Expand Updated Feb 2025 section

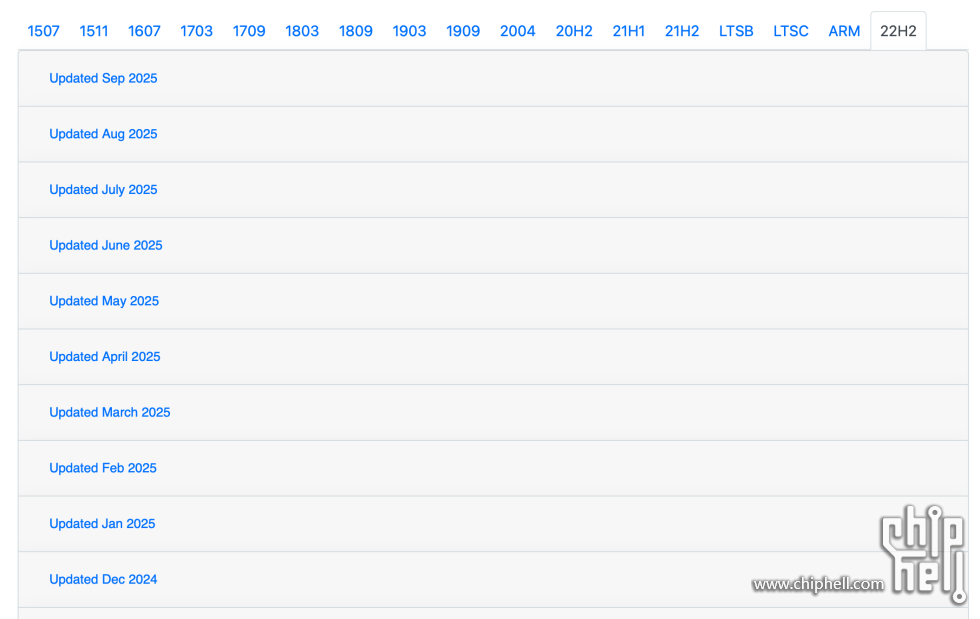(x=102, y=468)
